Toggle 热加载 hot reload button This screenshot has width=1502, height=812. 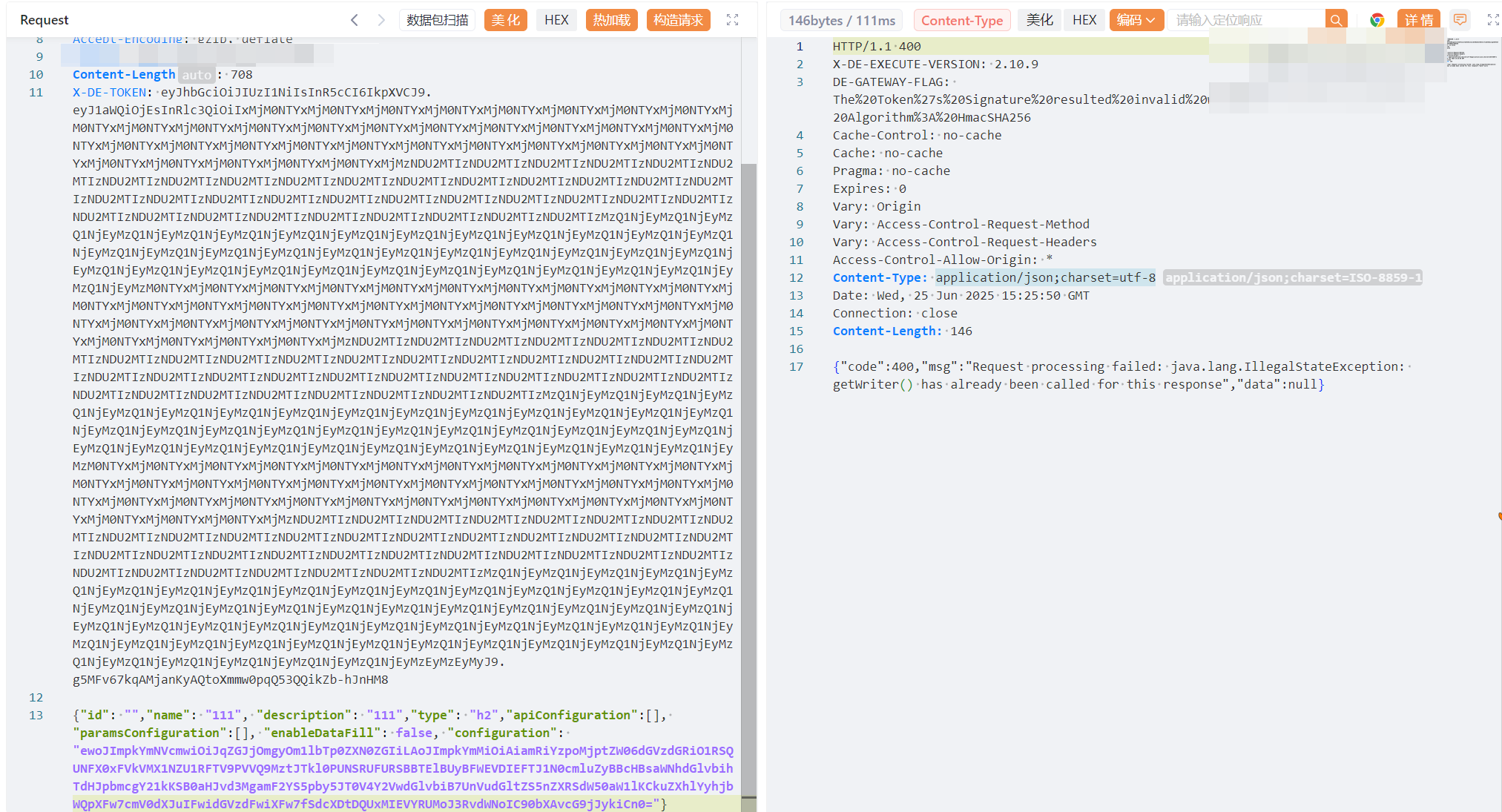tap(612, 20)
